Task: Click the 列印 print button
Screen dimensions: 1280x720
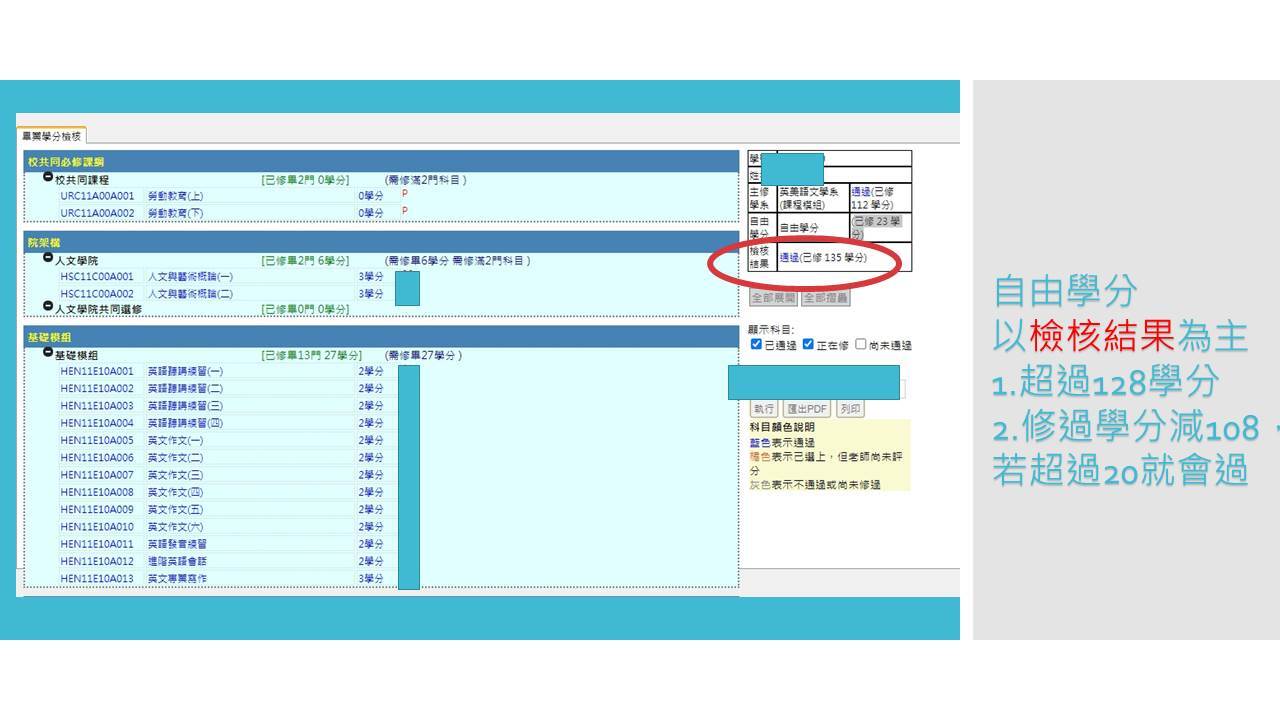Action: pyautogui.click(x=850, y=409)
